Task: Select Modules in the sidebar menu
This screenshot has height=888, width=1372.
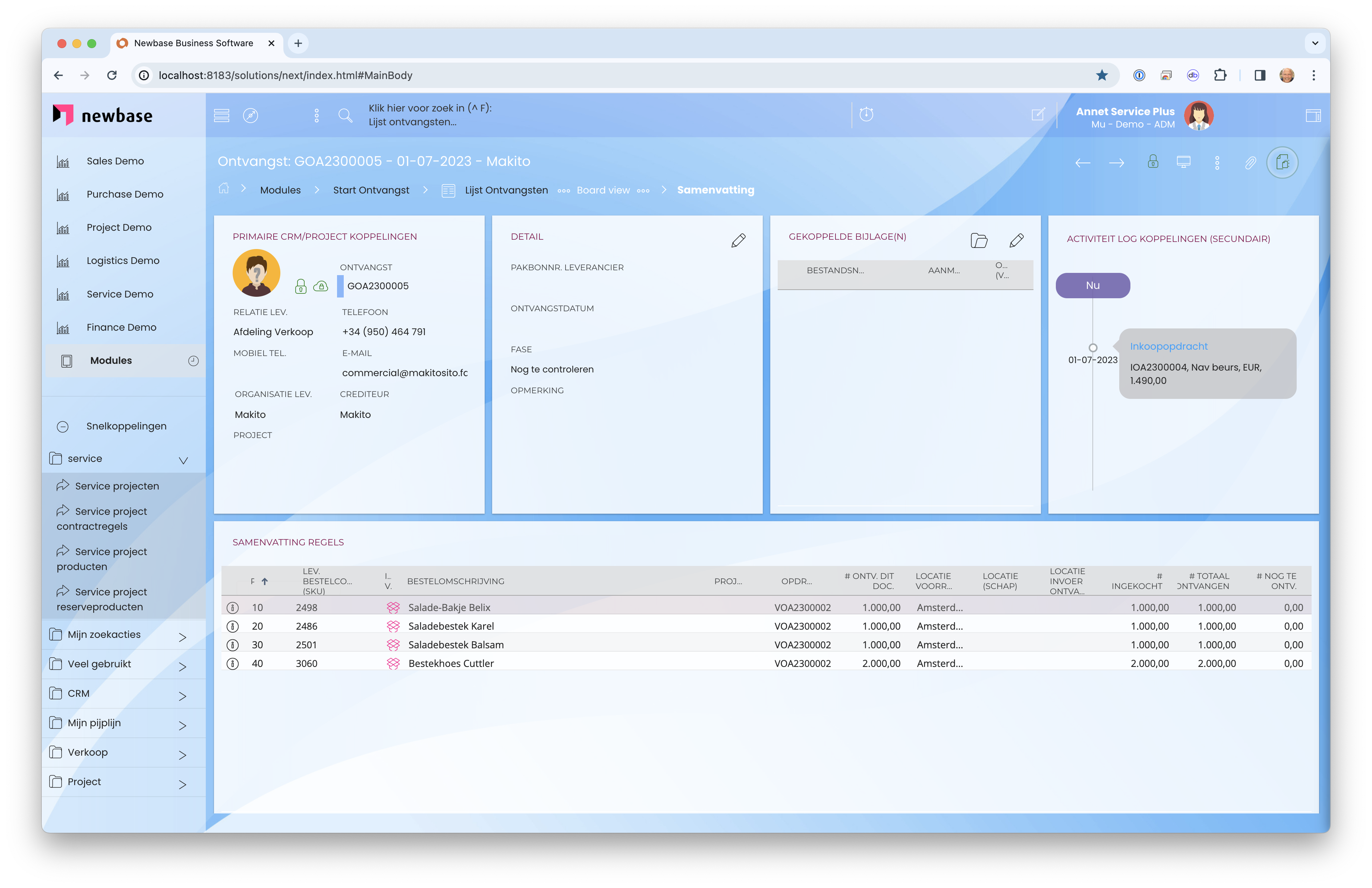Action: [111, 360]
